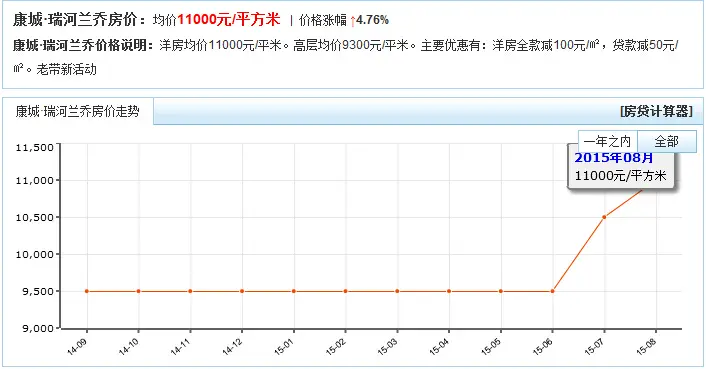Image resolution: width=706 pixels, height=369 pixels.
Task: Click the 15-02 data point on the chart
Action: tap(346, 291)
